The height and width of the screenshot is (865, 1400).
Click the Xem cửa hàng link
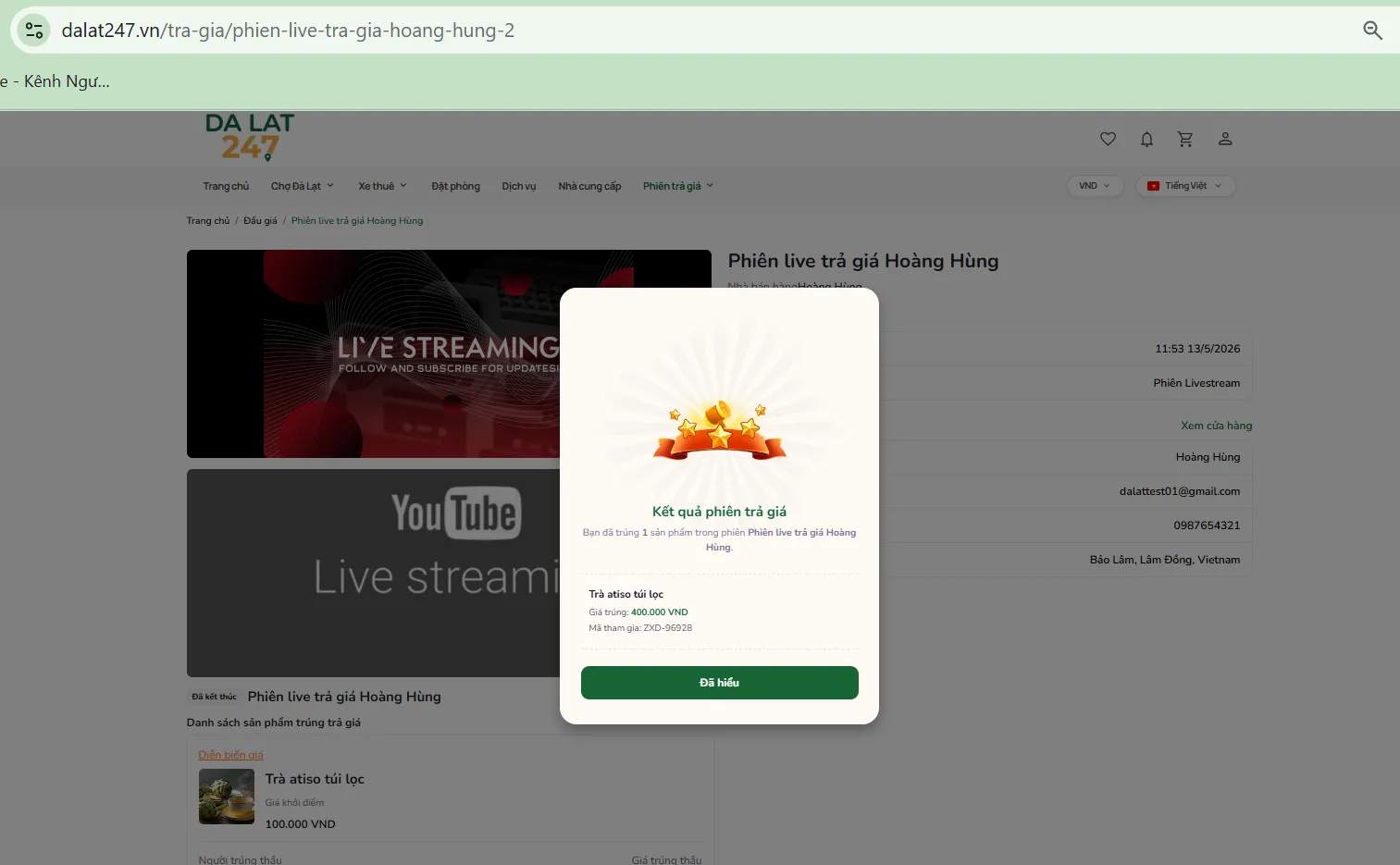1216,426
